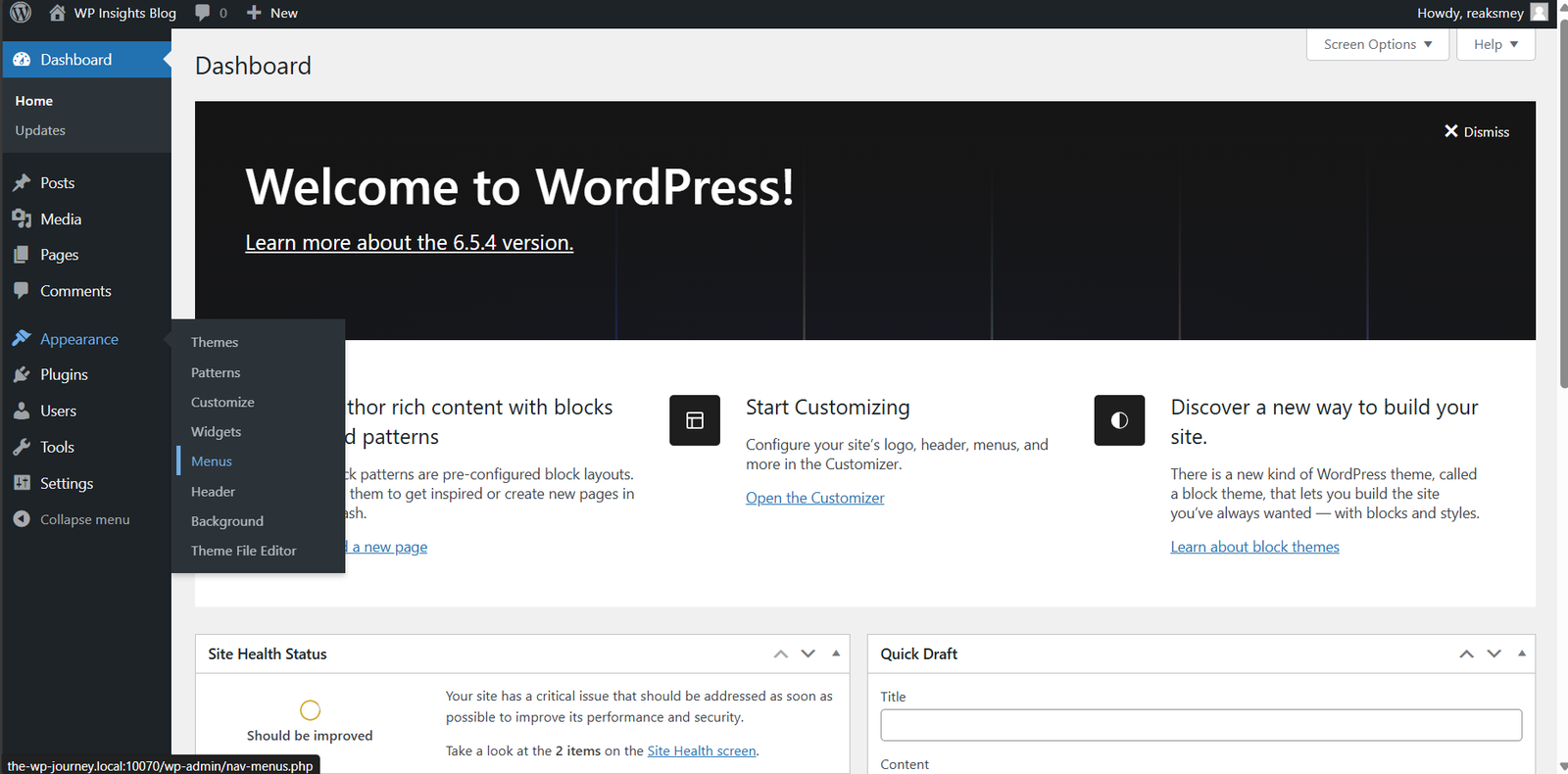This screenshot has height=774, width=1568.
Task: Click the Settings sliders icon
Action: point(22,483)
